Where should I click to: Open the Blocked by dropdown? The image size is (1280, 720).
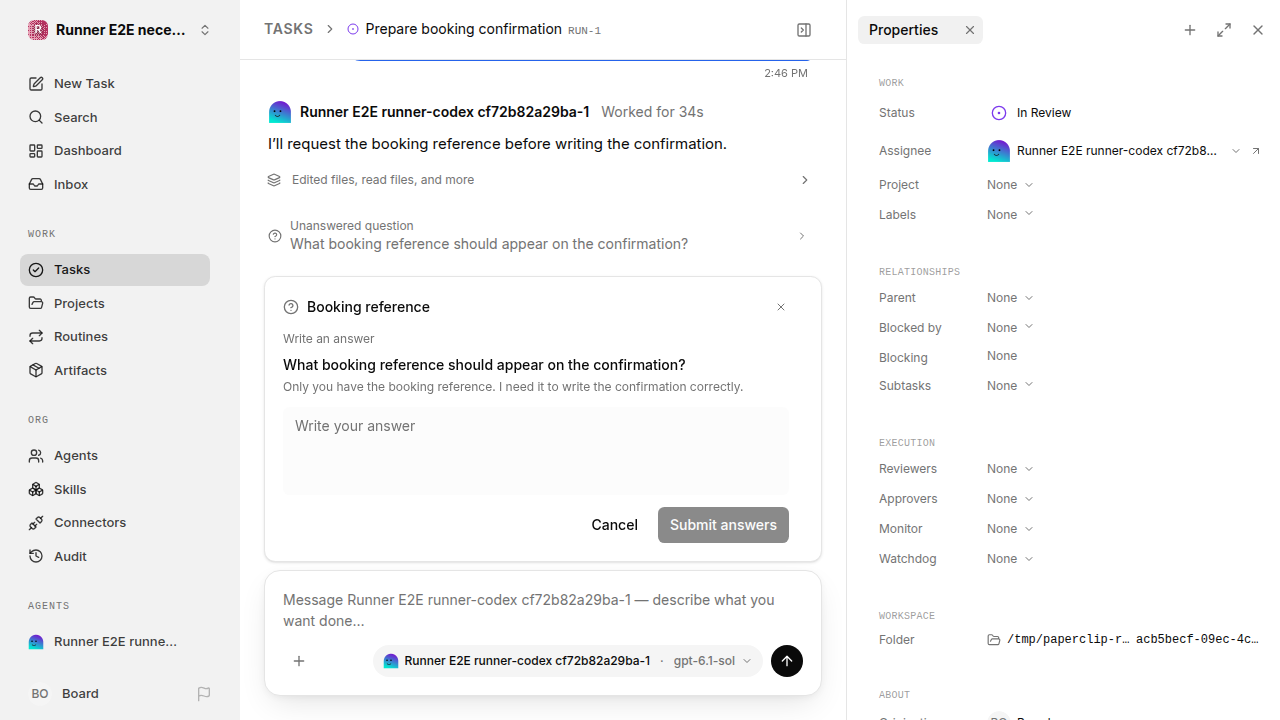pos(1010,328)
